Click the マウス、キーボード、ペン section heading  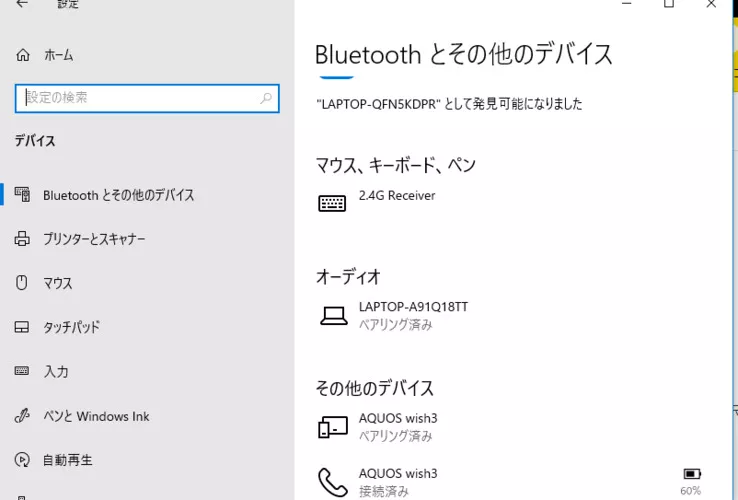click(x=396, y=165)
